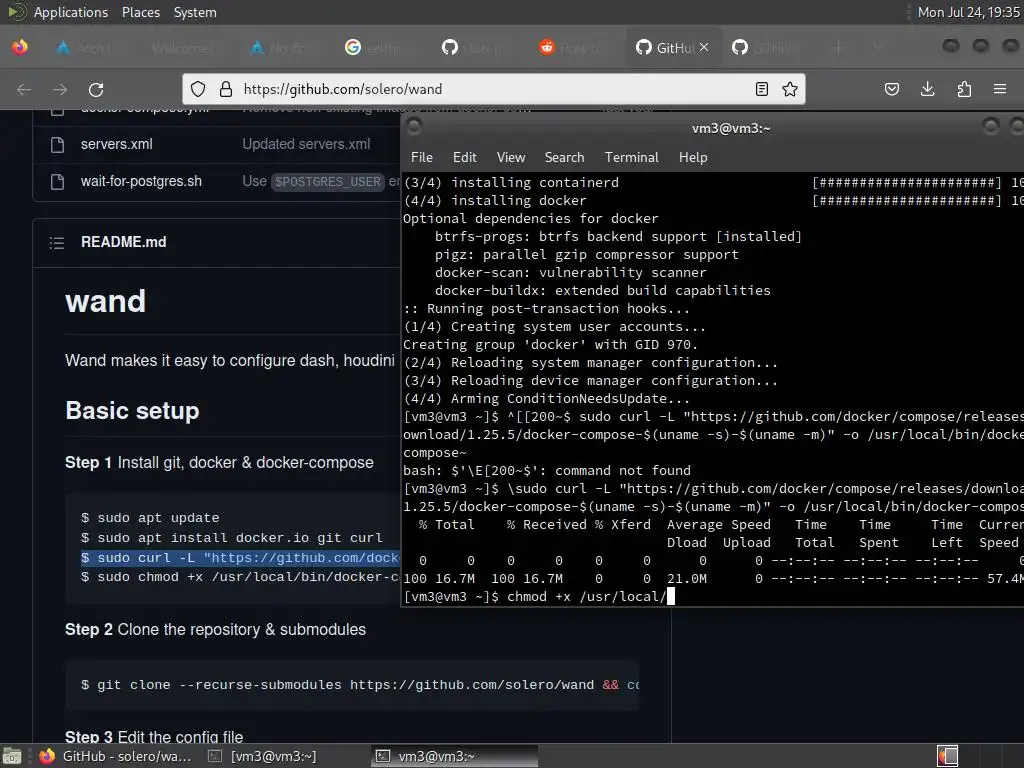This screenshot has width=1024, height=768.
Task: Open the terminal Search menu
Action: [564, 157]
